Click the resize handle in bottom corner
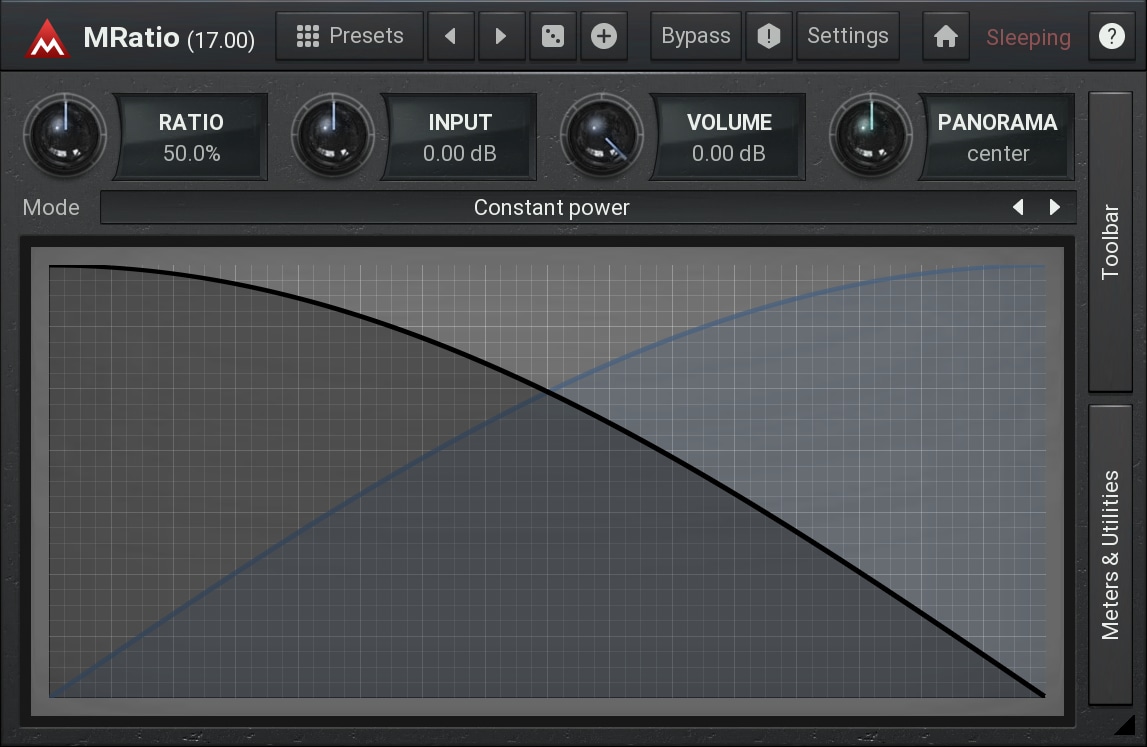Screen dimensions: 1147x747 point(1124,724)
